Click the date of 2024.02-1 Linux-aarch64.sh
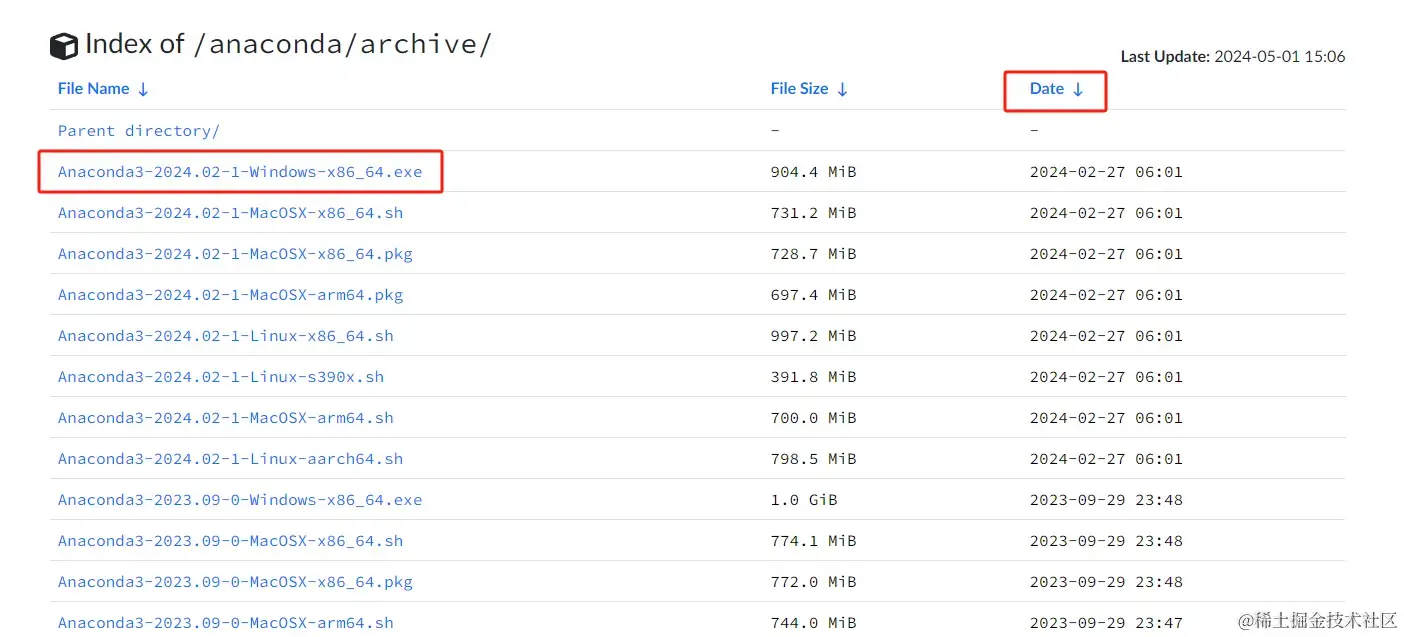This screenshot has width=1404, height=637. pos(1106,458)
